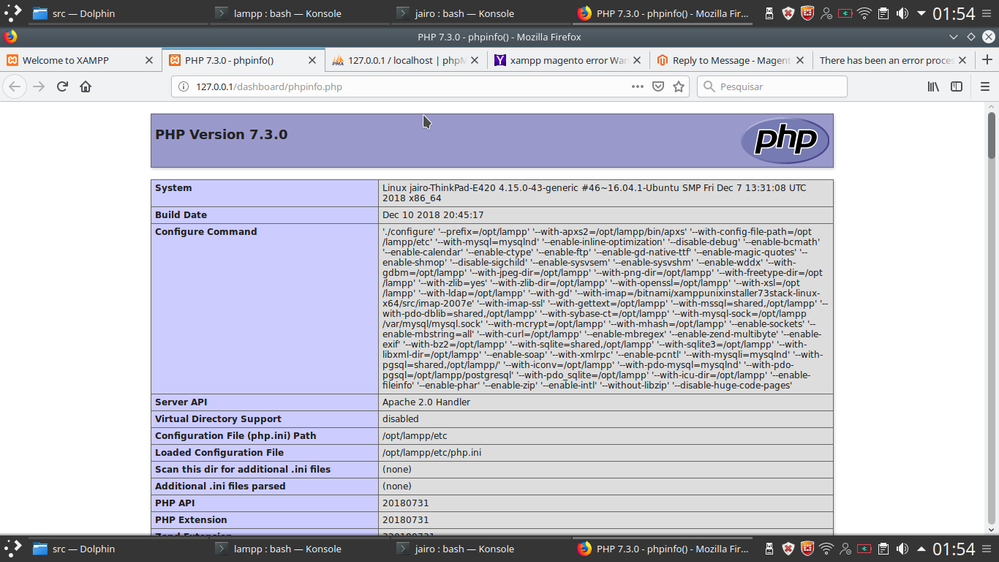Open the Wi-Fi network icon in top panel
The width and height of the screenshot is (999, 562).
coord(864,14)
